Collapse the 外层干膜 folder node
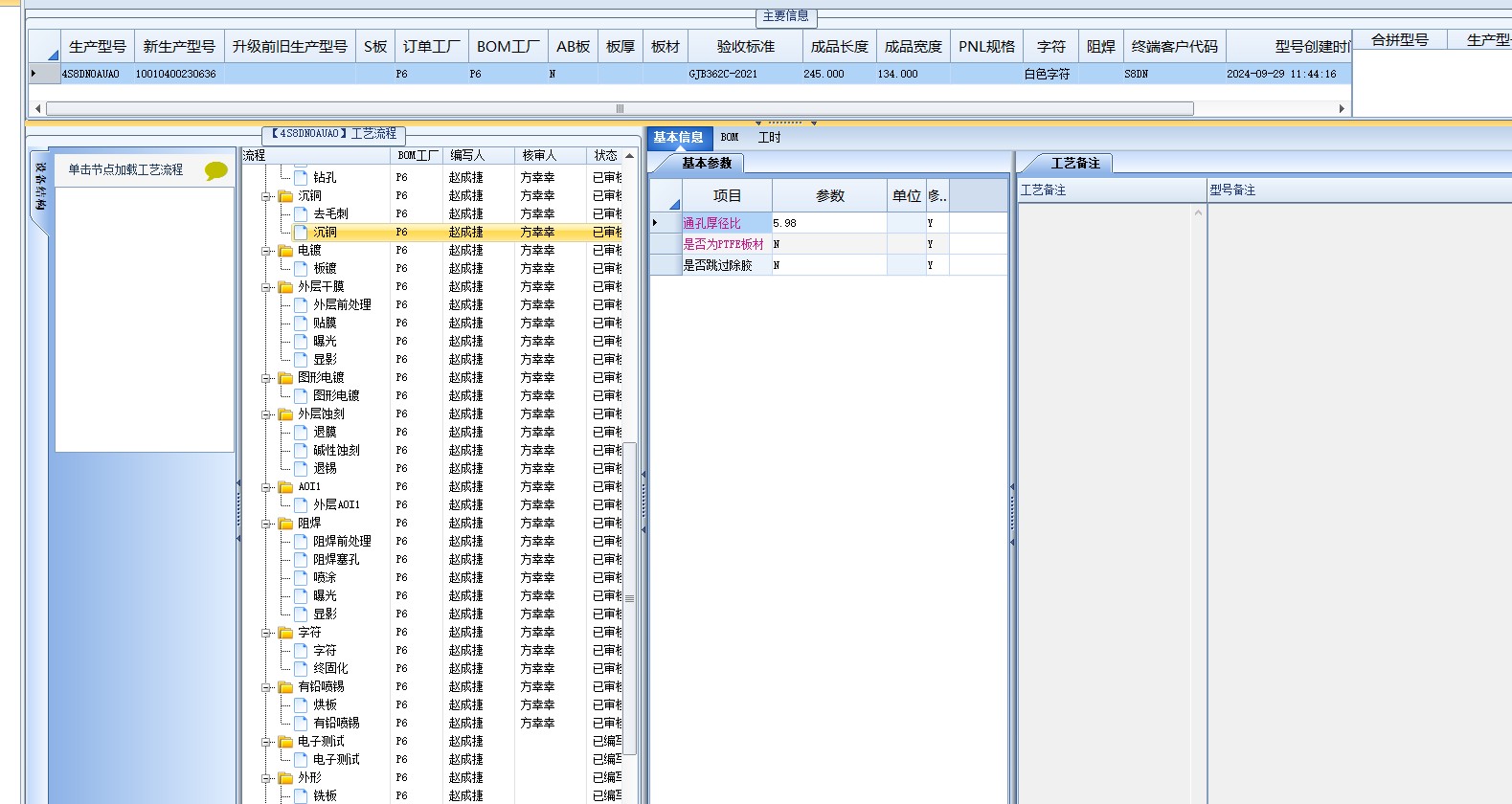Screen dimensions: 1512x804 (x=266, y=287)
